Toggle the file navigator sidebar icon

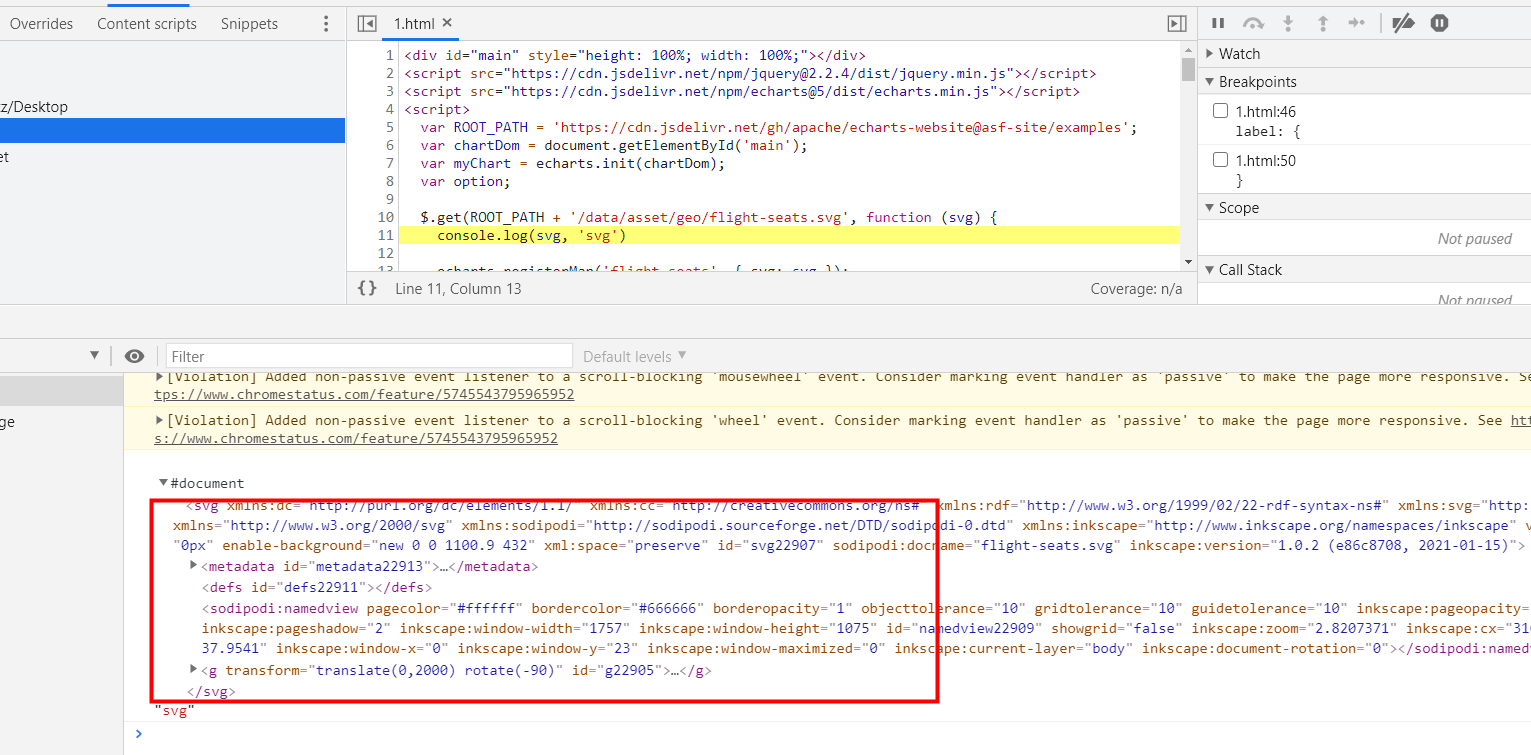coord(367,23)
